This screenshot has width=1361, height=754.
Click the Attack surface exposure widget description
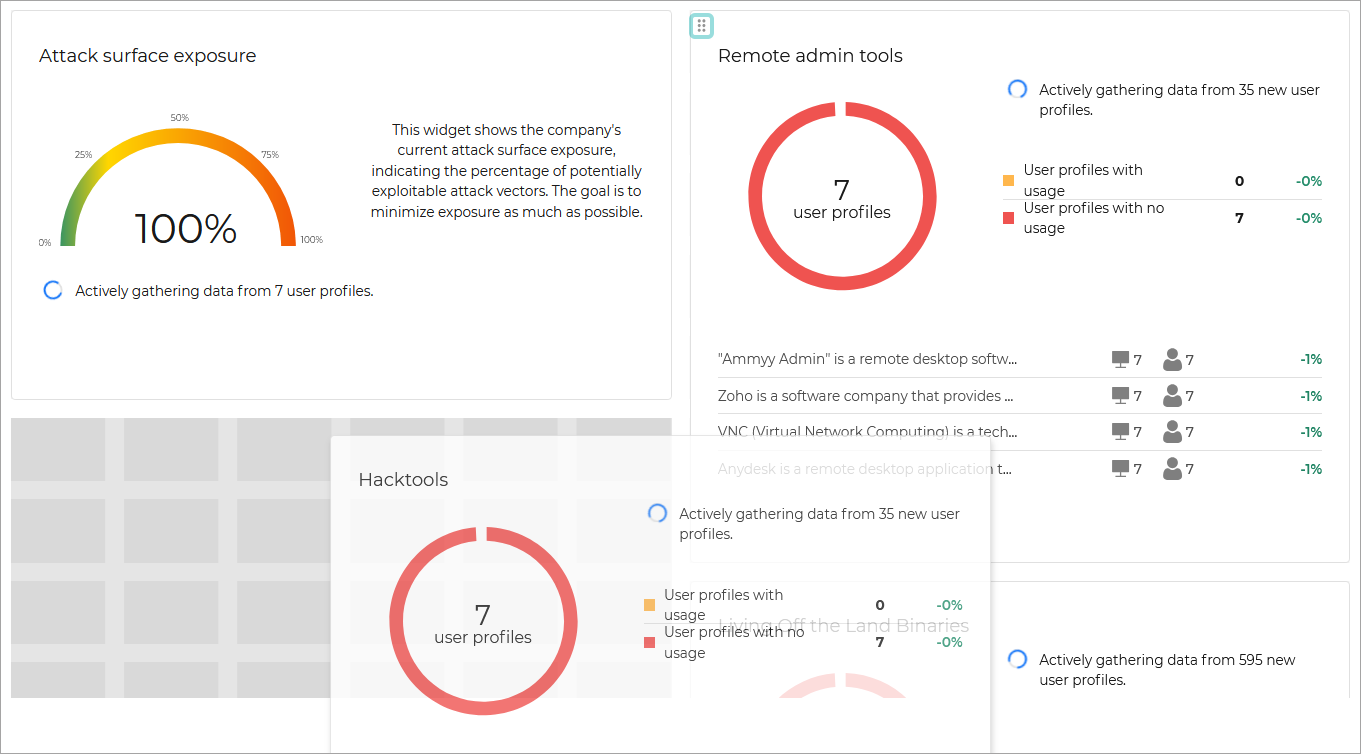coord(506,171)
